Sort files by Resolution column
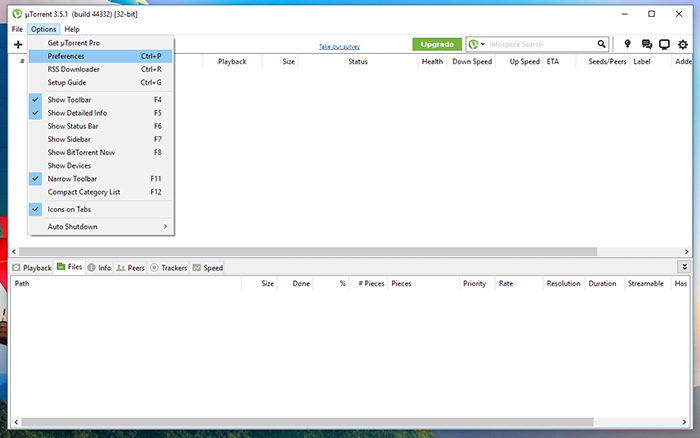Image resolution: width=700 pixels, height=438 pixels. [564, 284]
